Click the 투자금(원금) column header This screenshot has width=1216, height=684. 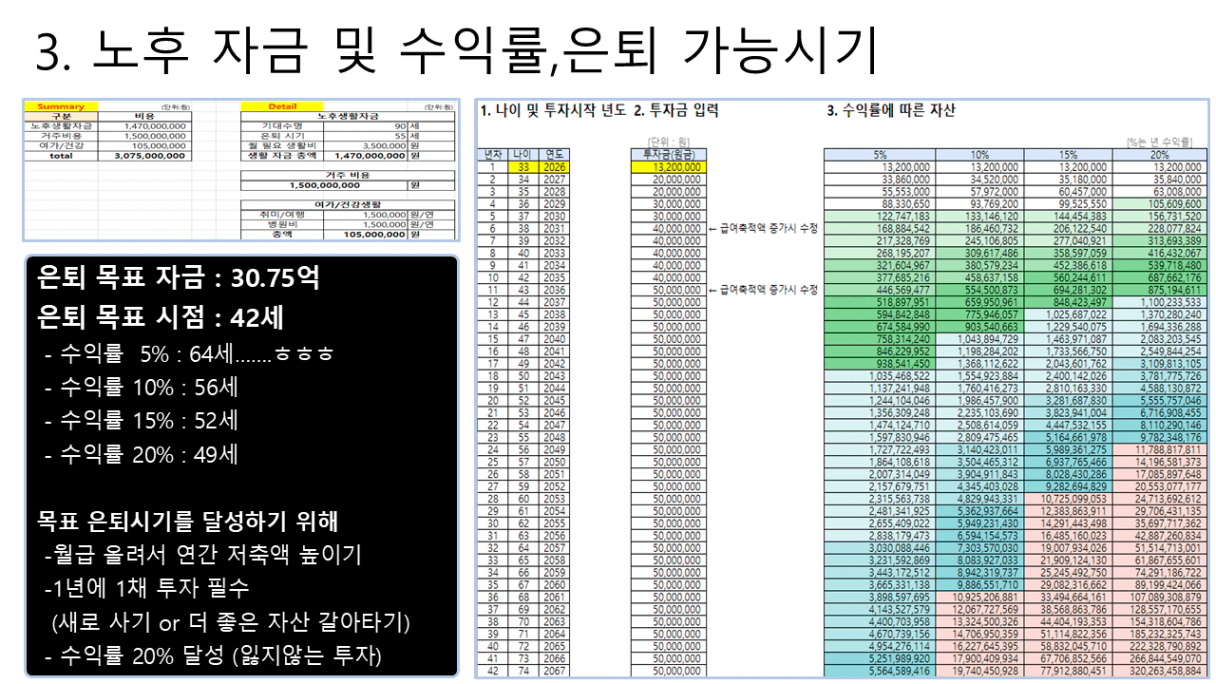[668, 155]
